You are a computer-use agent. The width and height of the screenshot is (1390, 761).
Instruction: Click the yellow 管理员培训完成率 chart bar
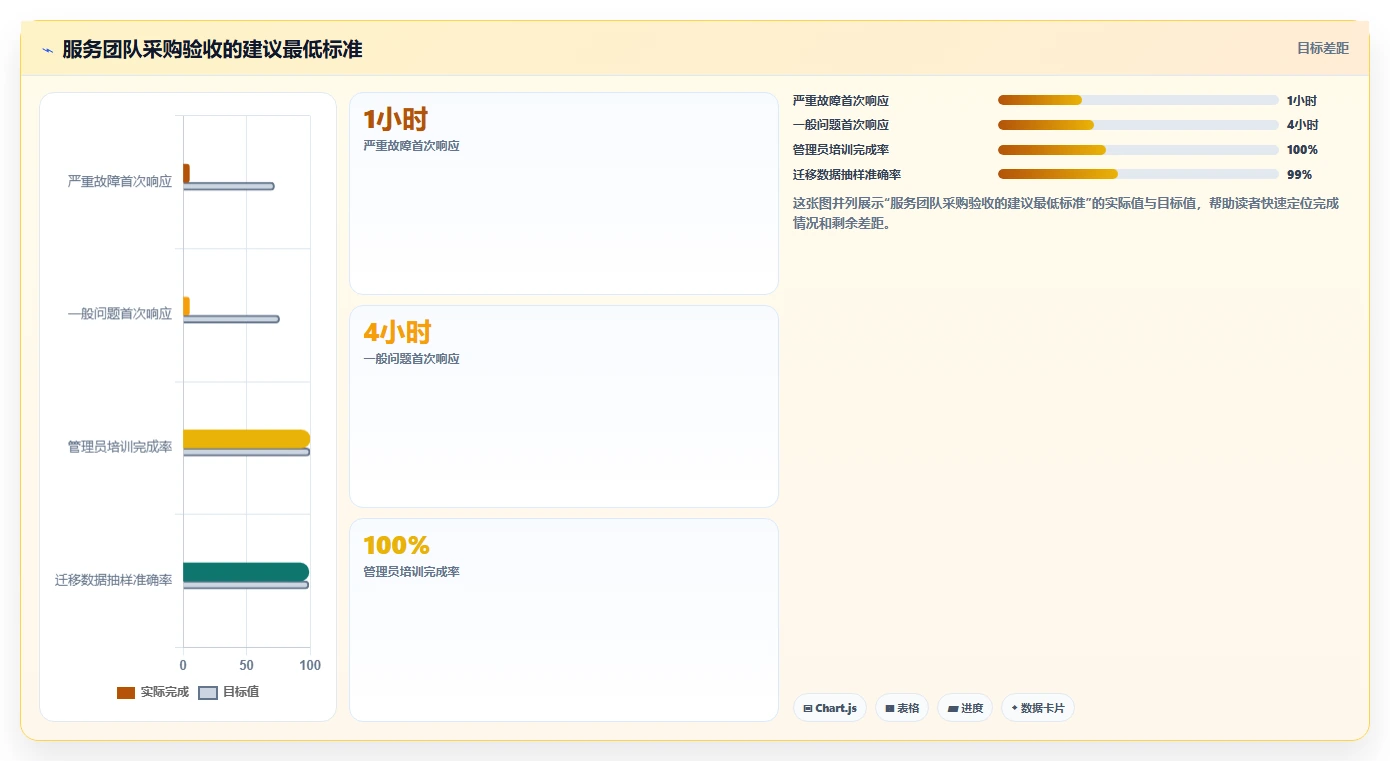tap(246, 439)
